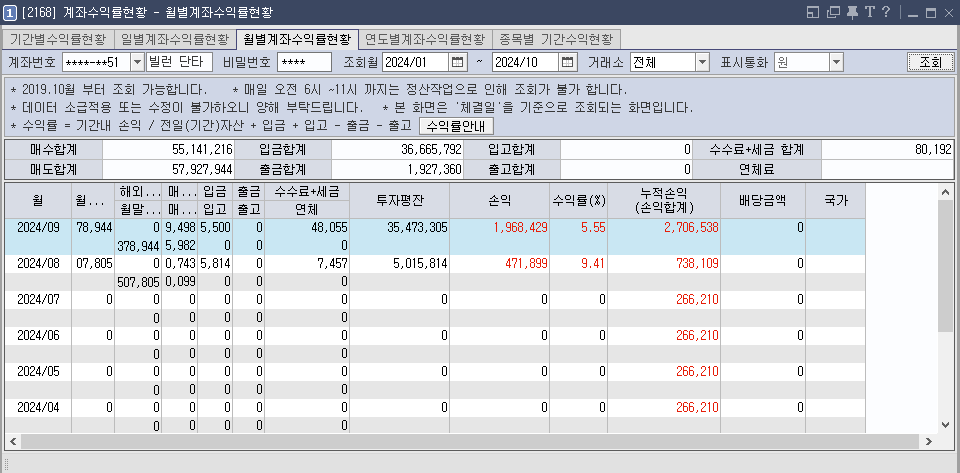Click the 조회 search button

931,62
